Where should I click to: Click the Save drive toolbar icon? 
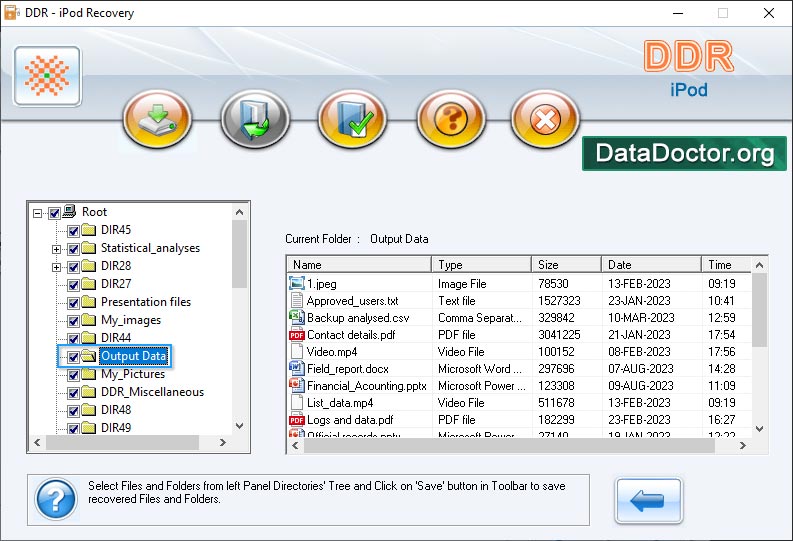point(157,119)
